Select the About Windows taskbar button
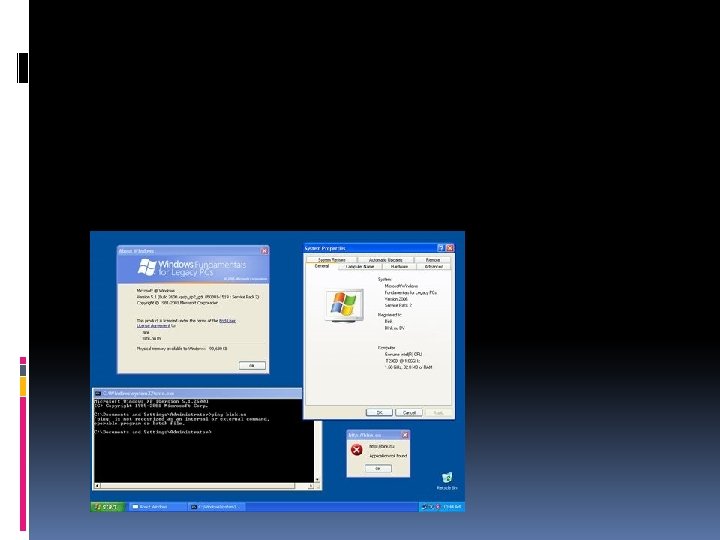Viewport: 720px width, 540px height. 158,507
